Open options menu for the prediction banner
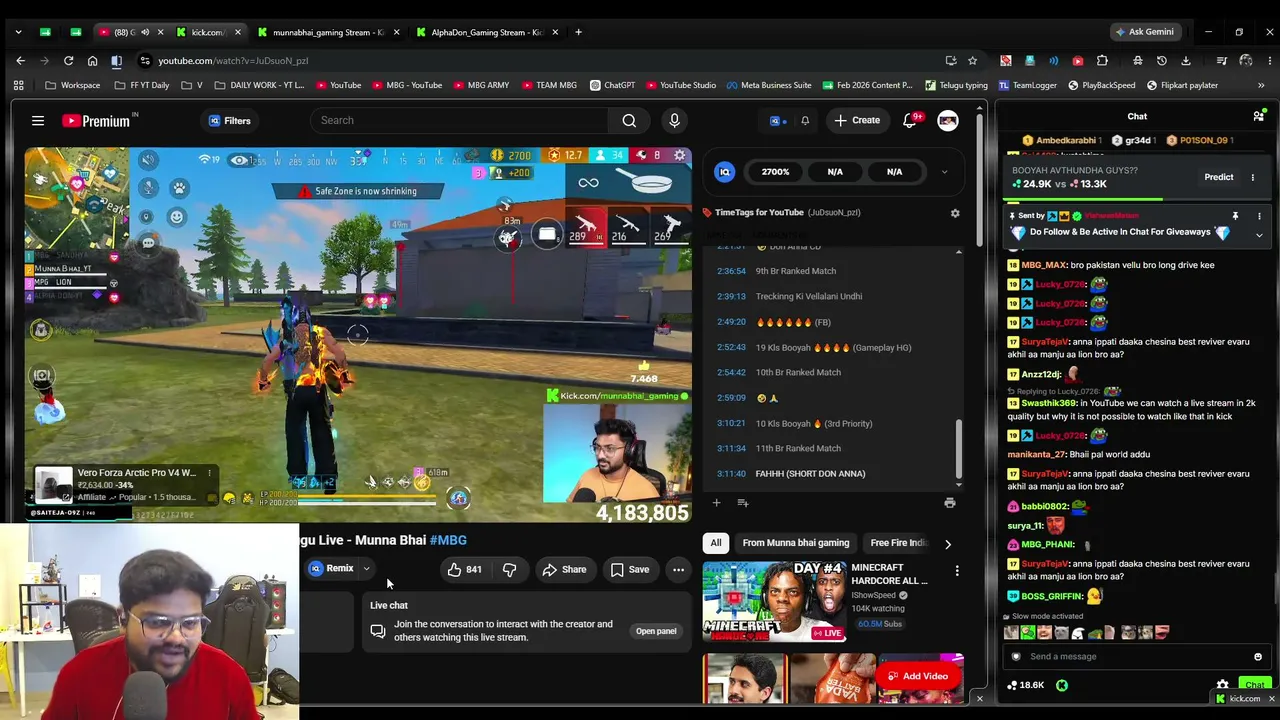1280x720 pixels. click(1252, 177)
